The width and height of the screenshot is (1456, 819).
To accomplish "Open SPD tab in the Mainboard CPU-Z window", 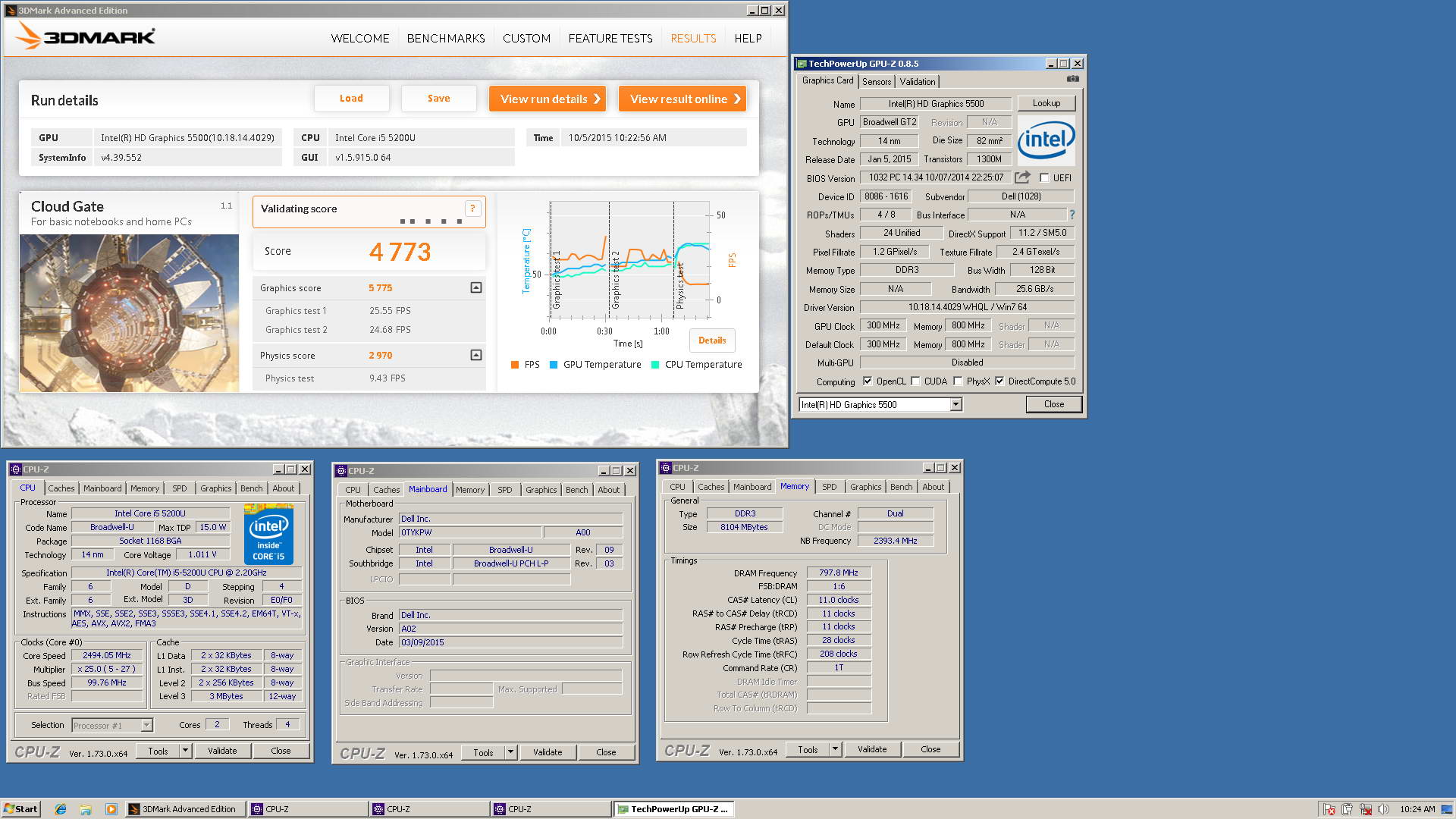I will click(504, 490).
